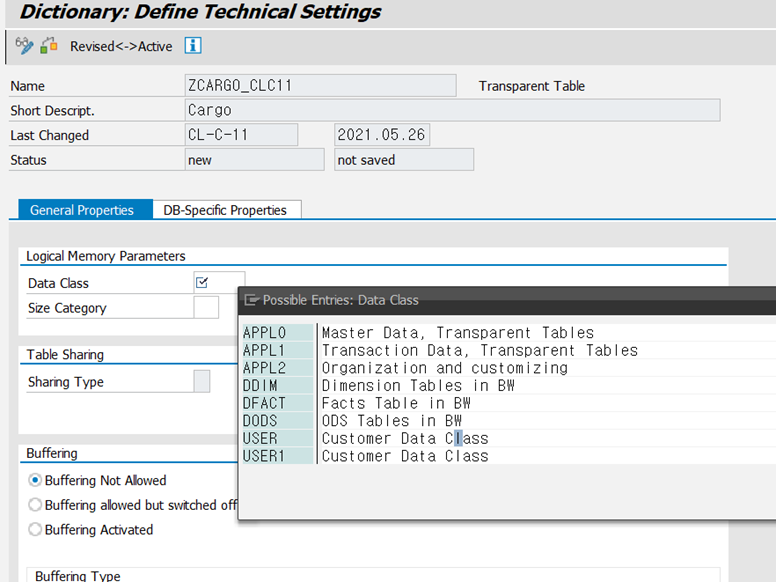Click the Last Changed user field CL-C-11
The image size is (776, 582).
[242, 135]
